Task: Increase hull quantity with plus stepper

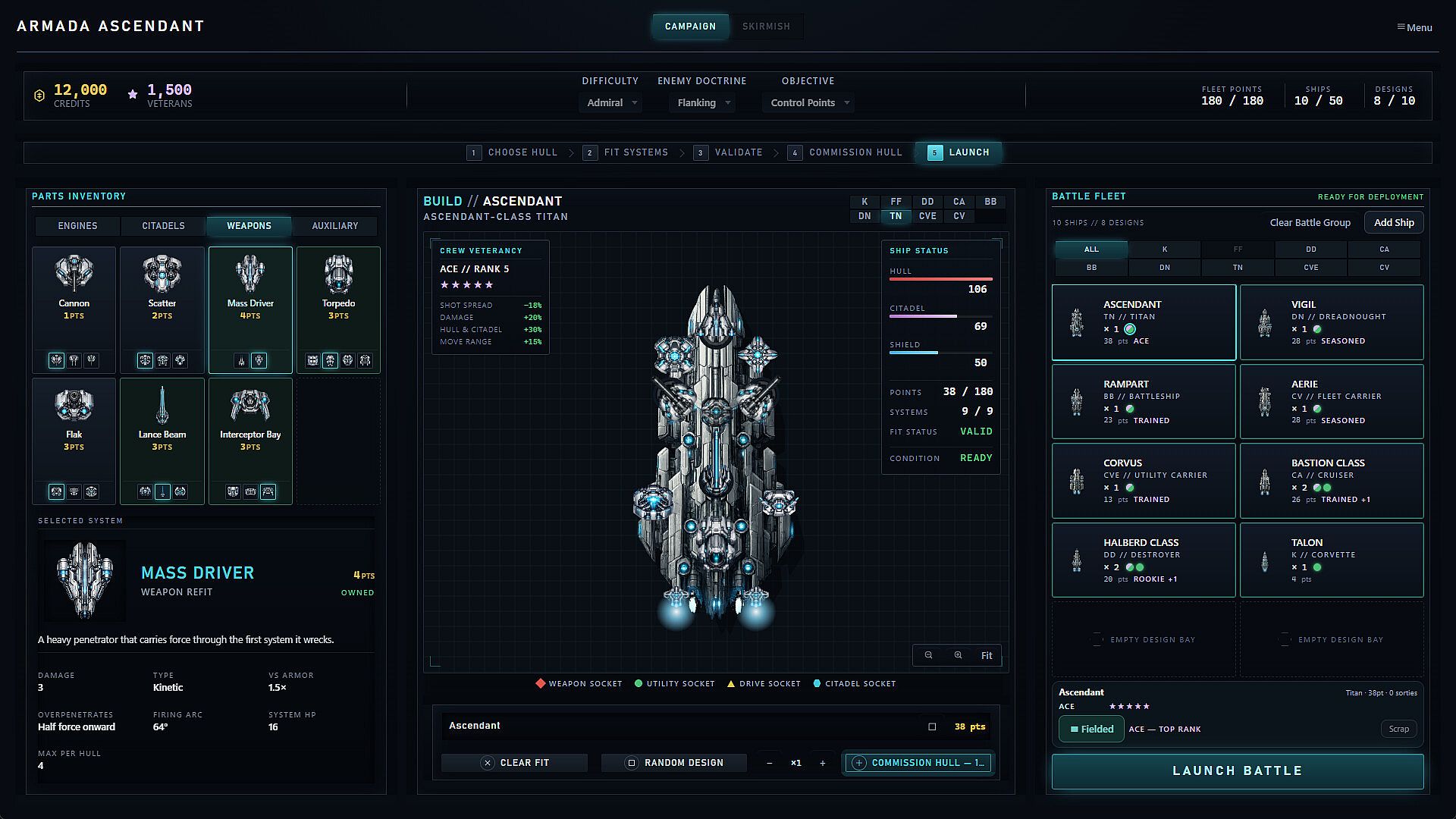Action: point(822,763)
